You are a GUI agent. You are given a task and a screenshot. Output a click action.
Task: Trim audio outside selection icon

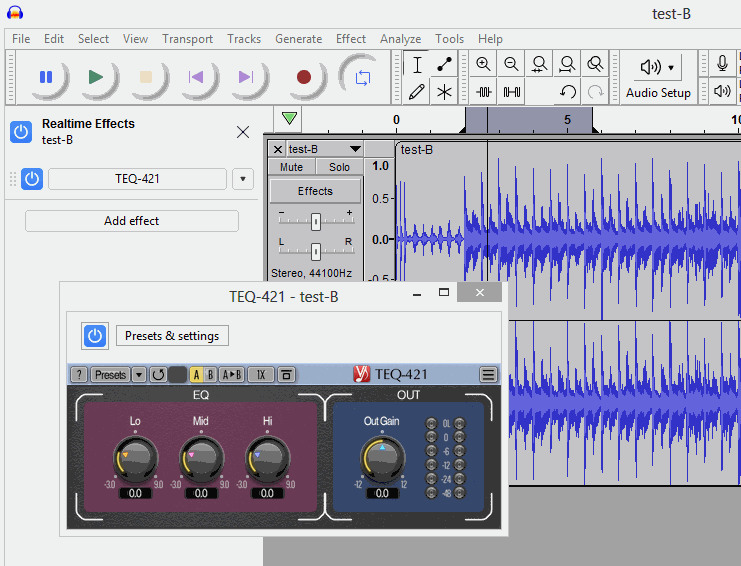point(483,92)
